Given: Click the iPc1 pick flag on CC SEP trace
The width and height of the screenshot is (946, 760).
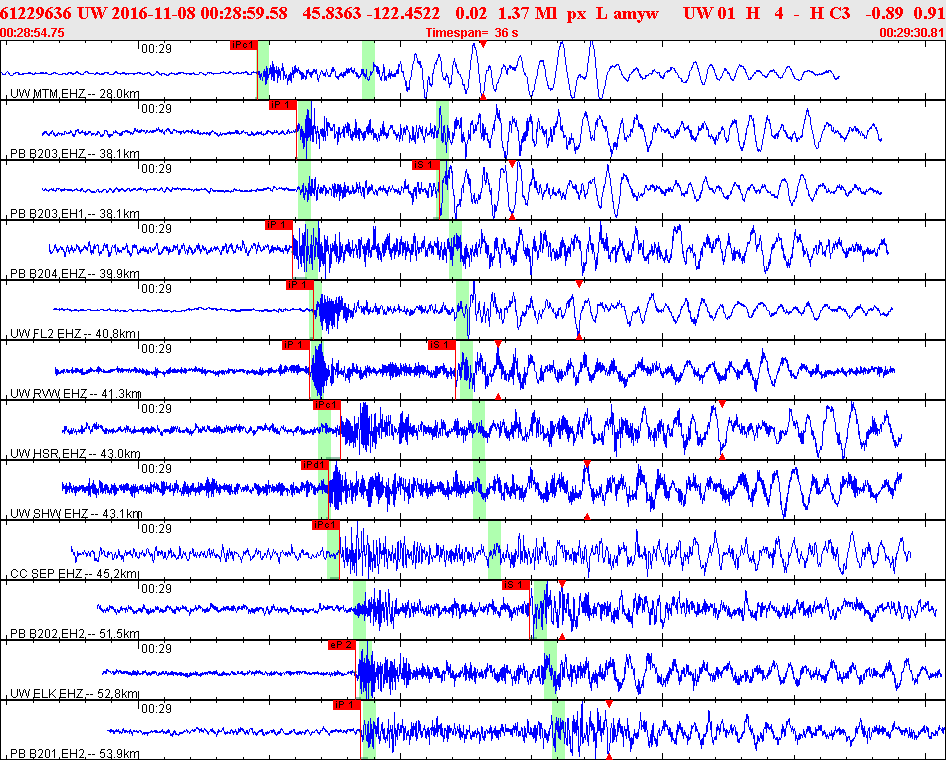Looking at the screenshot, I should (x=326, y=525).
